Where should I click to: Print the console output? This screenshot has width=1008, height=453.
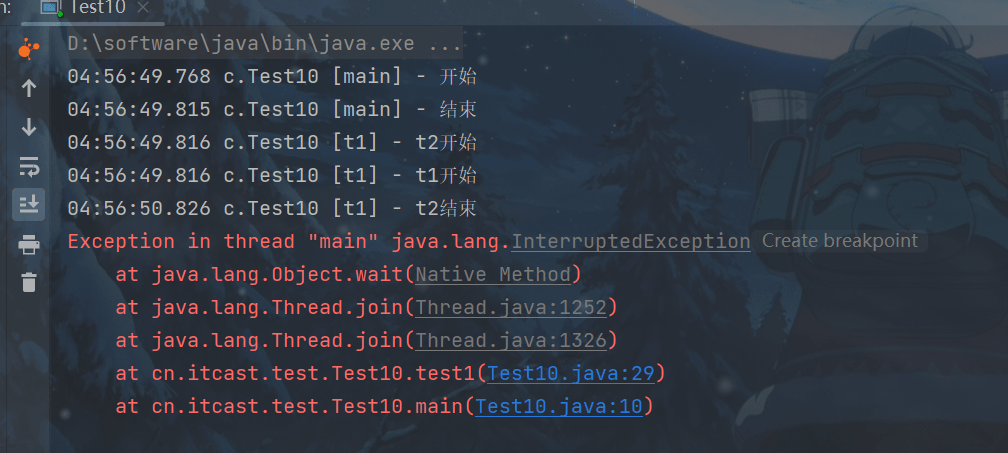pos(28,244)
